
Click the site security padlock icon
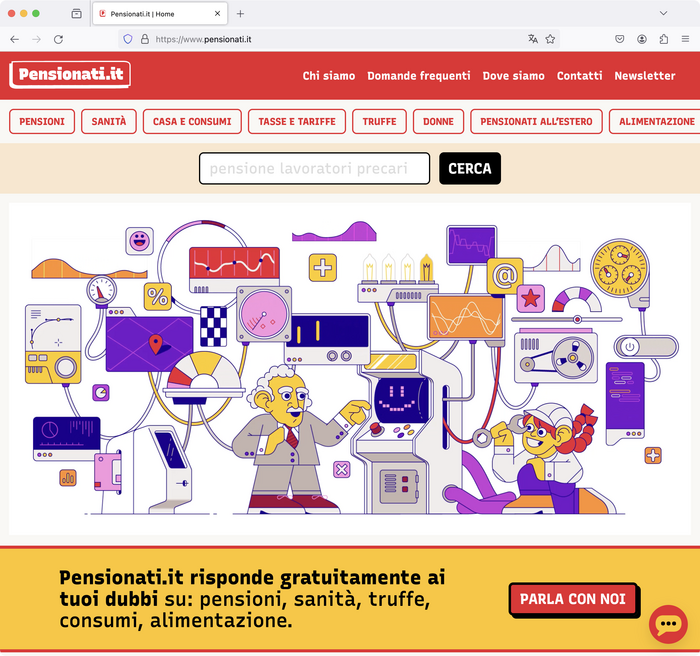pyautogui.click(x=145, y=39)
